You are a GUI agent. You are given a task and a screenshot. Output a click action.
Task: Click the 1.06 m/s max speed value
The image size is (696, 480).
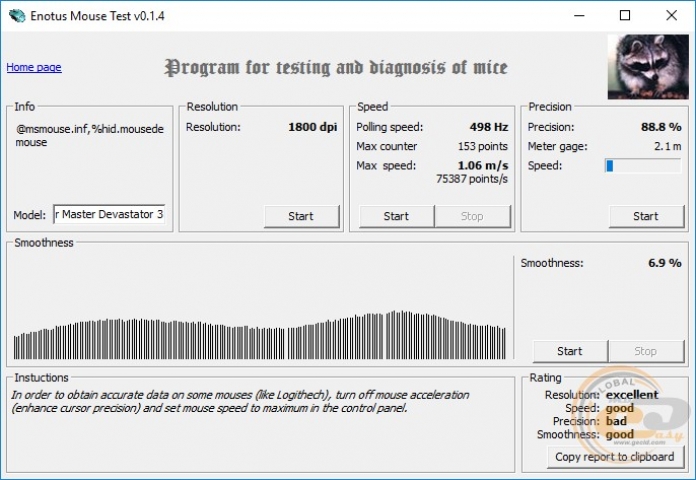[483, 166]
